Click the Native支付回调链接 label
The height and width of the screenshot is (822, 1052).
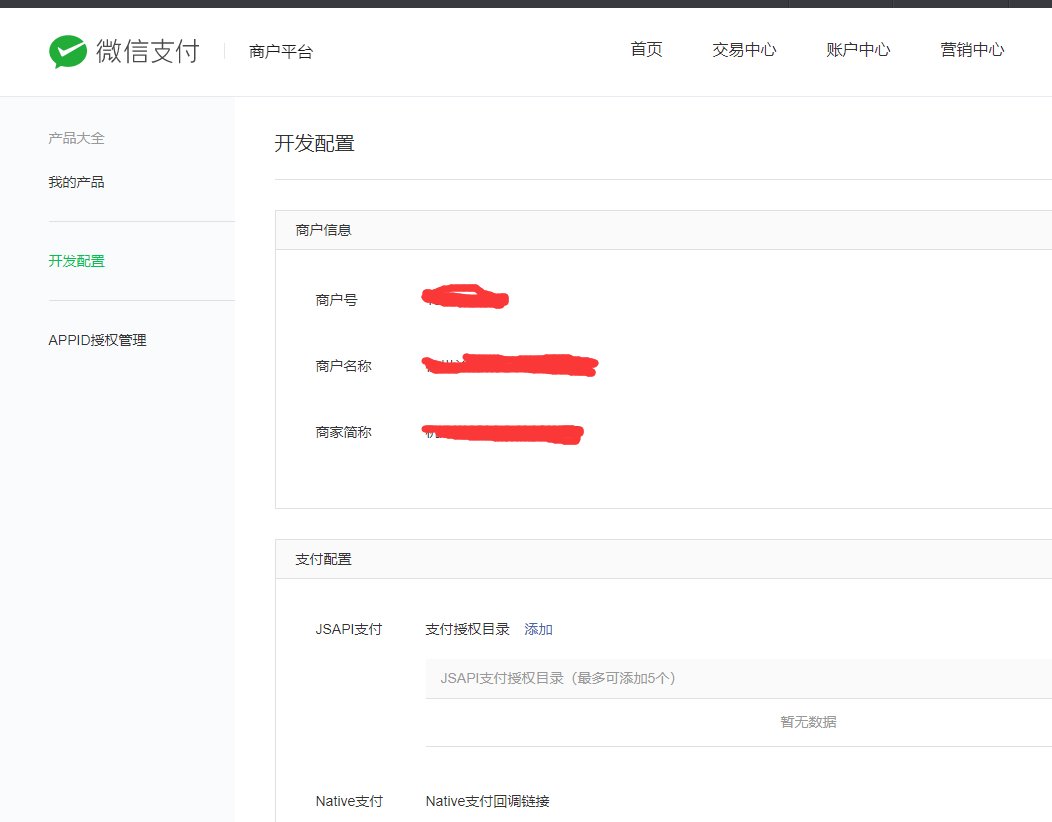click(x=488, y=801)
